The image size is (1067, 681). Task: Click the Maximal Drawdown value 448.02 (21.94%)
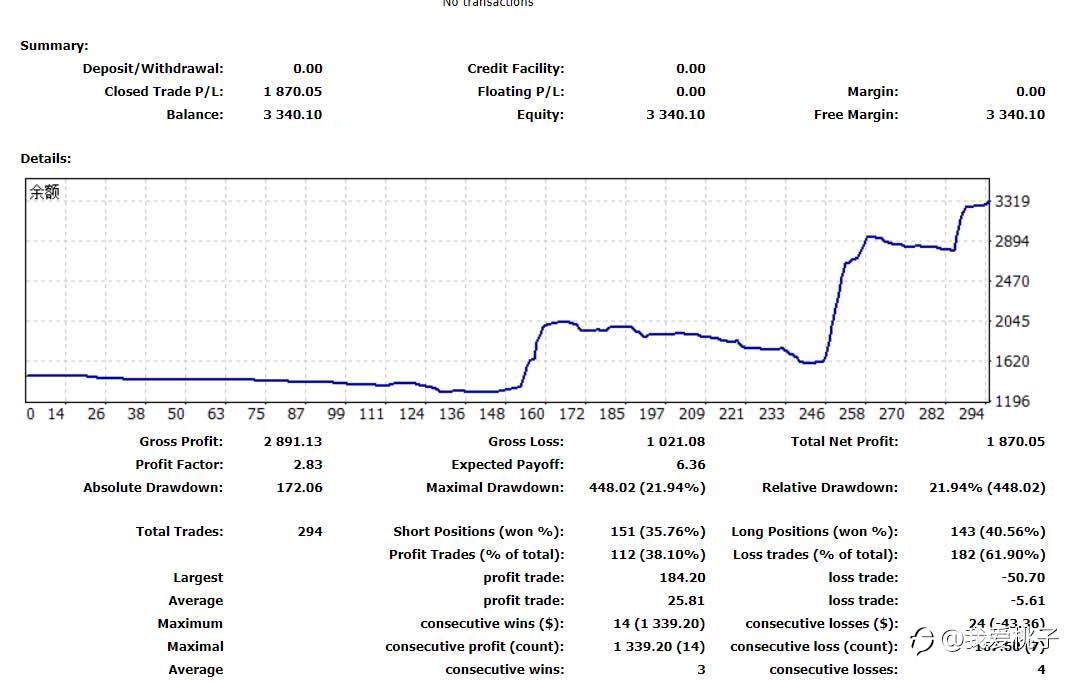(x=647, y=488)
